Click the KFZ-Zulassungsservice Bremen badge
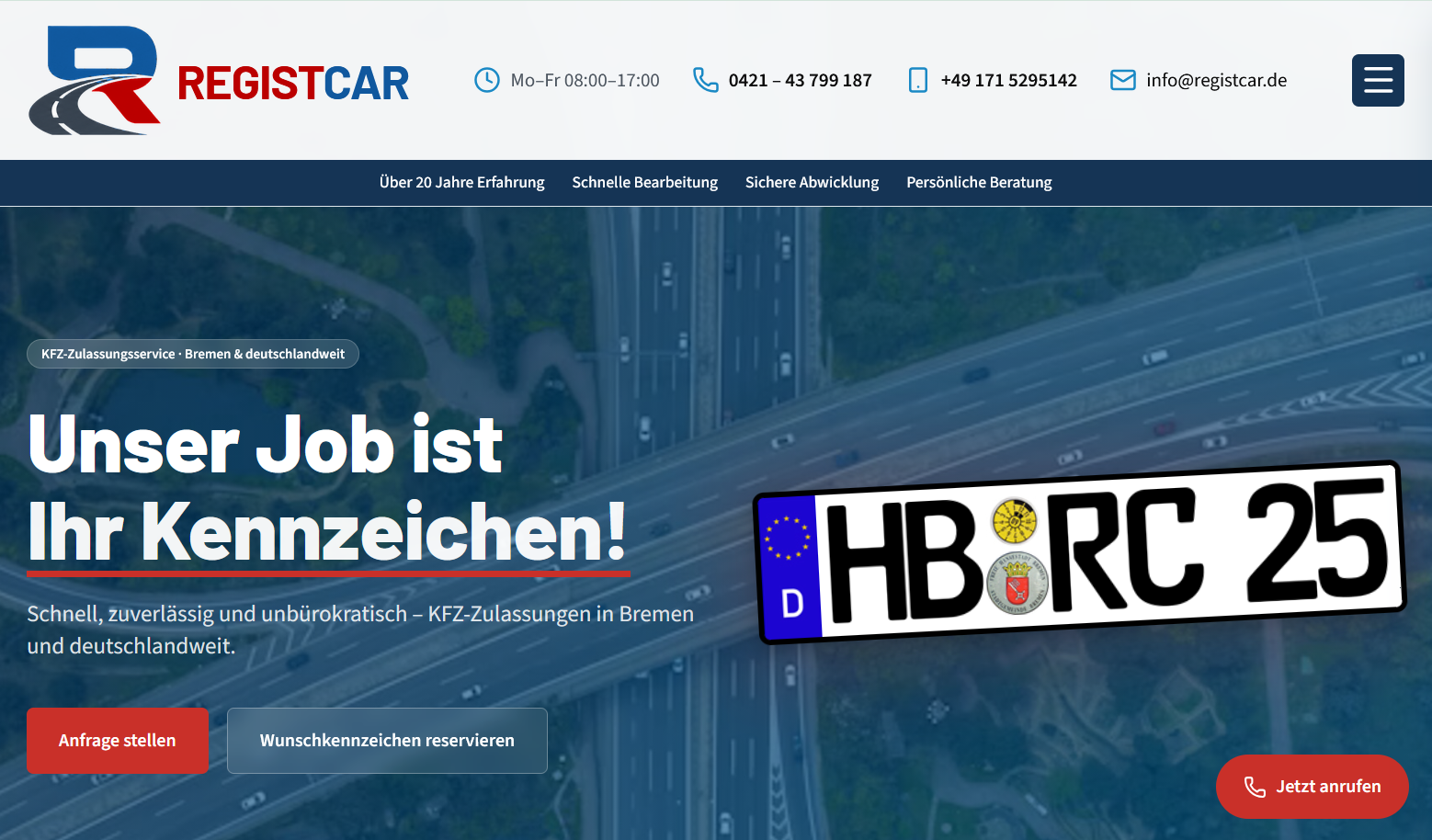The height and width of the screenshot is (840, 1432). point(193,354)
